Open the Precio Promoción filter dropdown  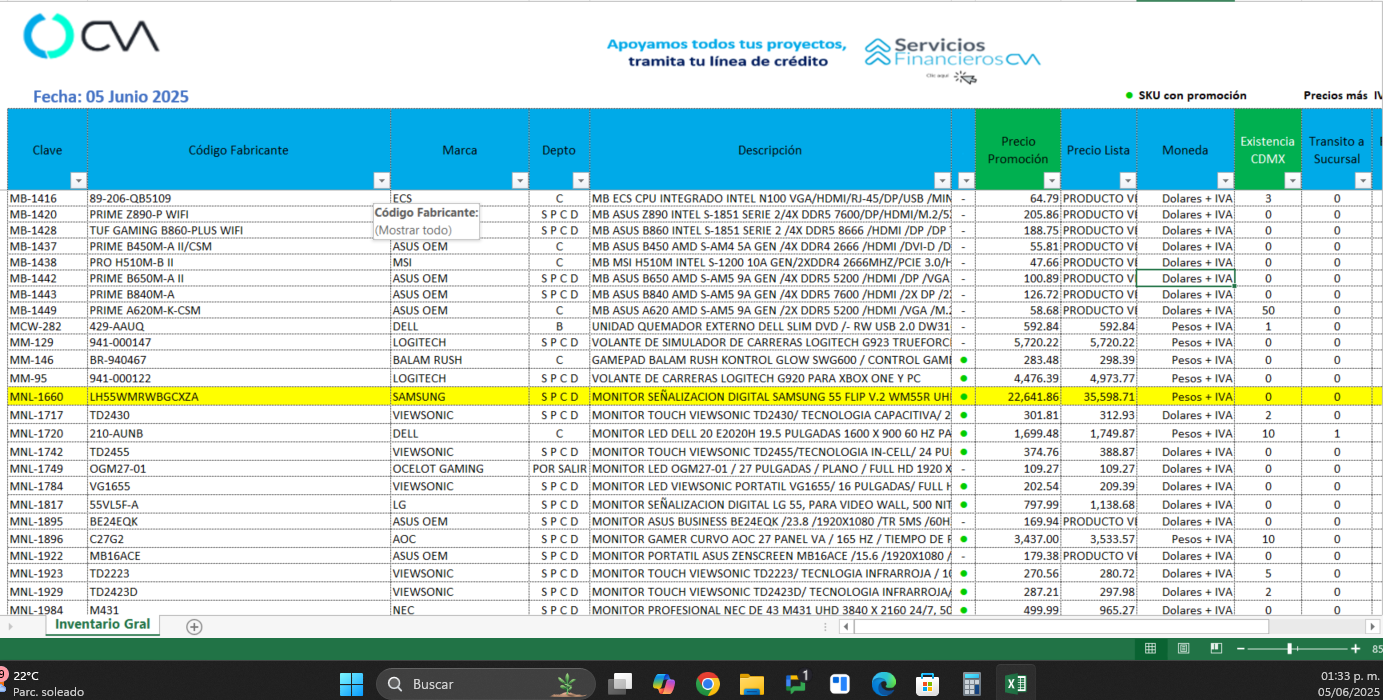pos(1051,180)
